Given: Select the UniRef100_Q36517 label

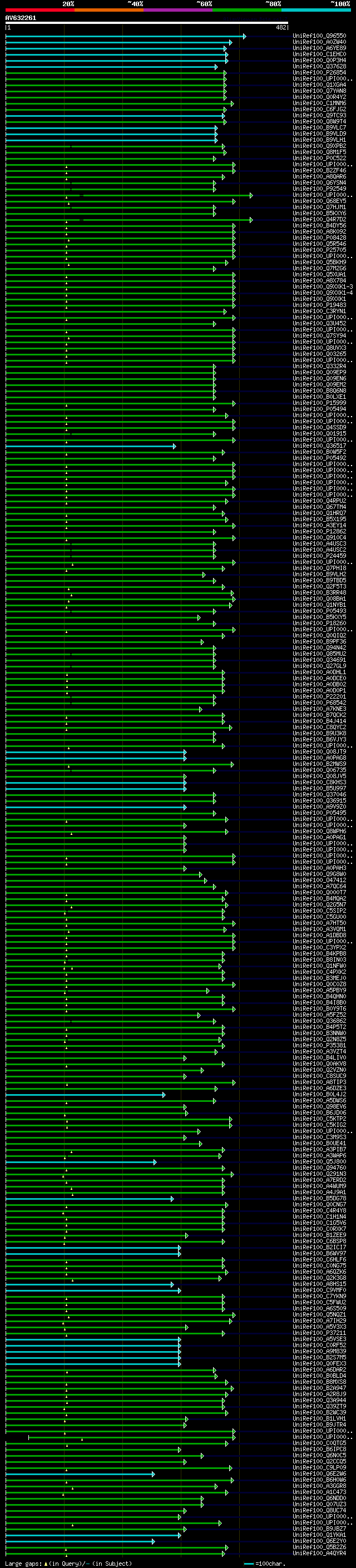Looking at the screenshot, I should (x=319, y=446).
